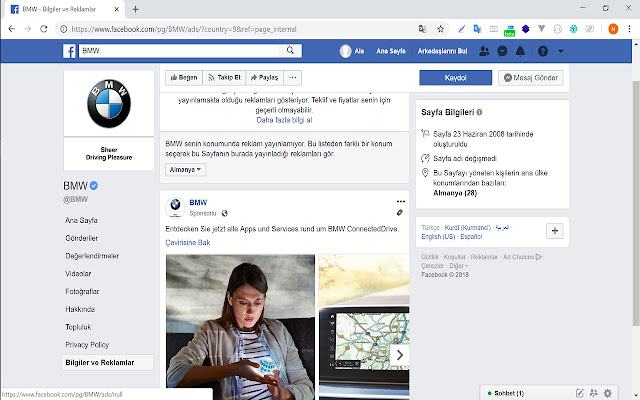Viewport: 640px width, 400px height.
Task: Expand Diğer footer dropdown
Action: tap(458, 266)
